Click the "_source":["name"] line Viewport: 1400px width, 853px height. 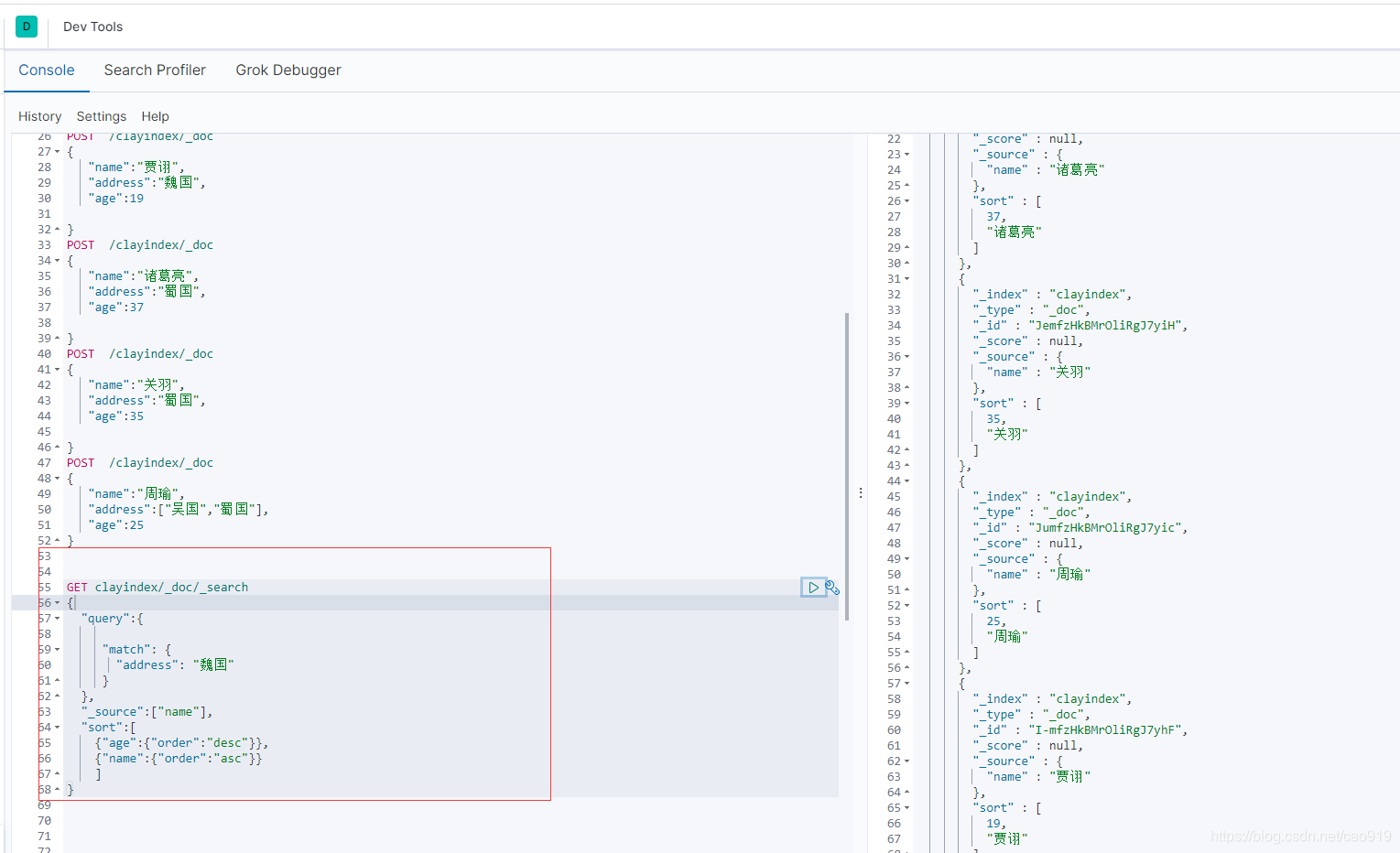pos(147,712)
